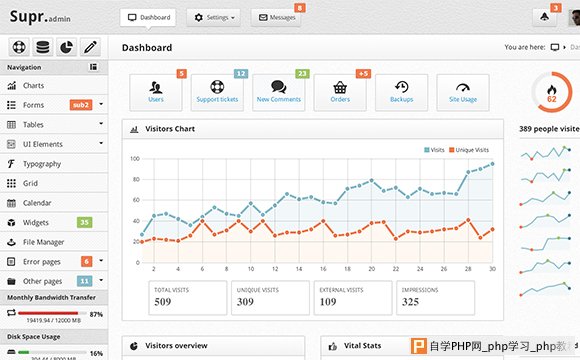Toggle the Unique Visits legend entry

[x=469, y=150]
